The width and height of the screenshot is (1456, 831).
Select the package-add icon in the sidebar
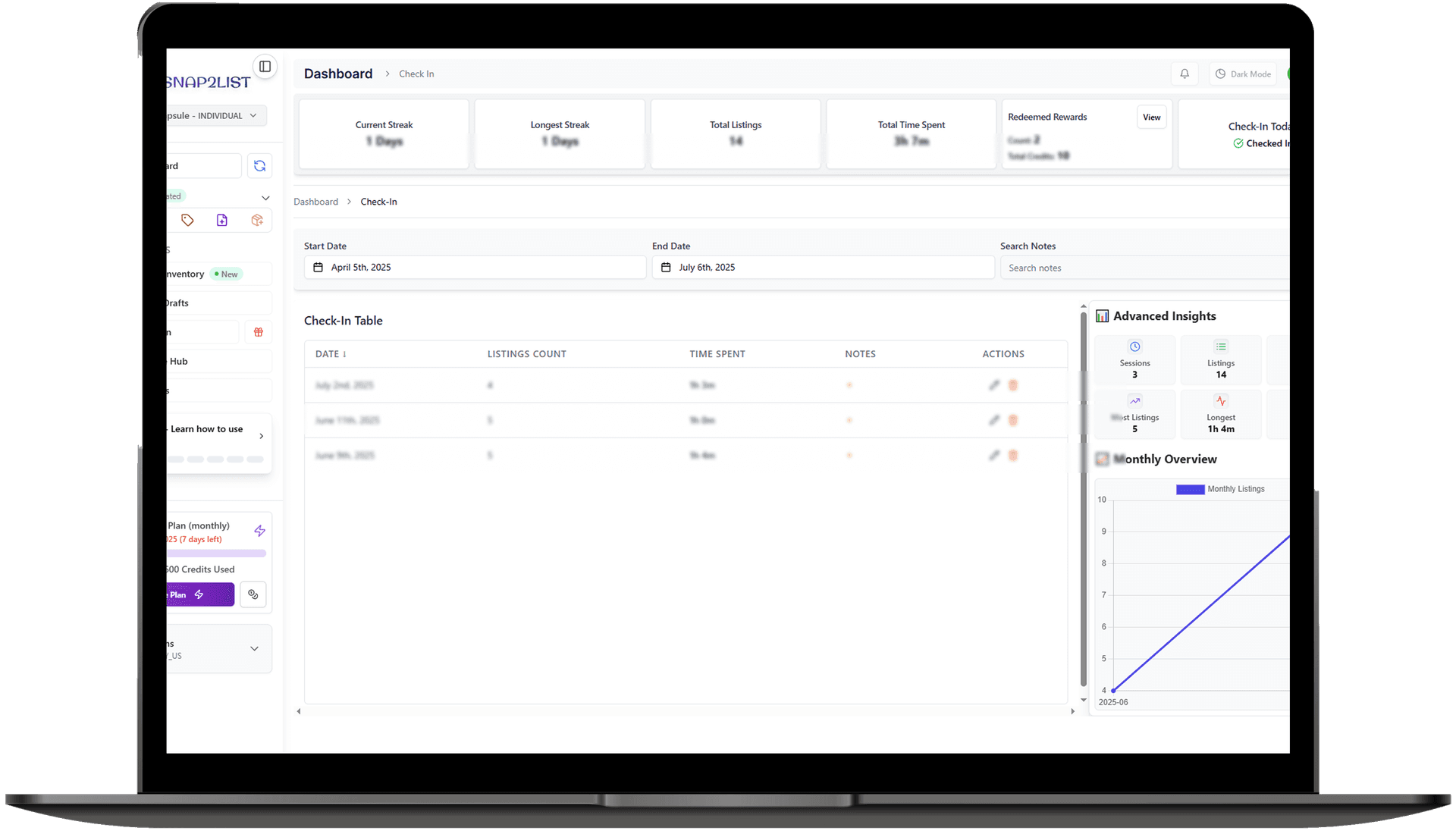coord(256,220)
